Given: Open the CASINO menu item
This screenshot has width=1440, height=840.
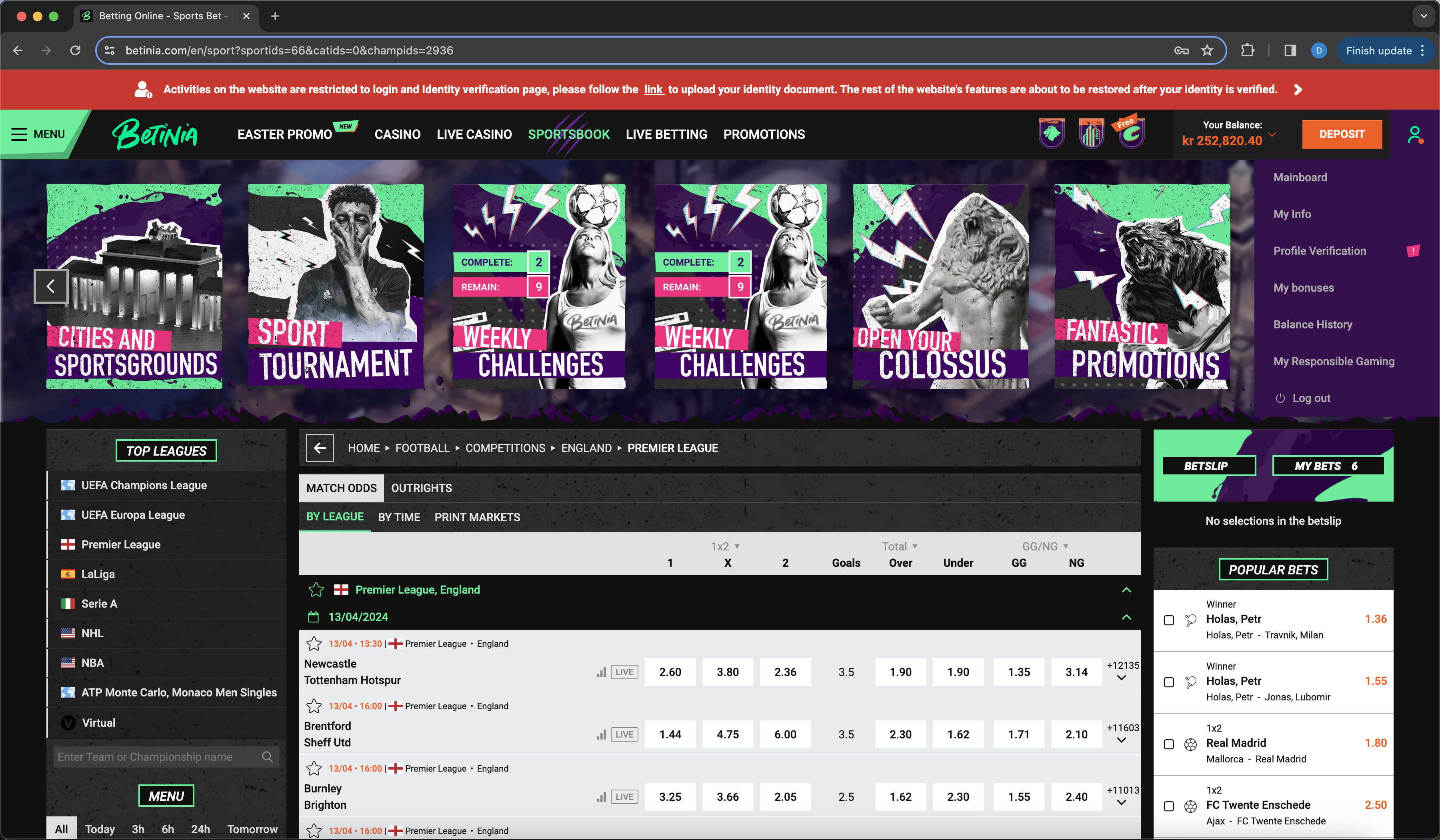Looking at the screenshot, I should [397, 134].
